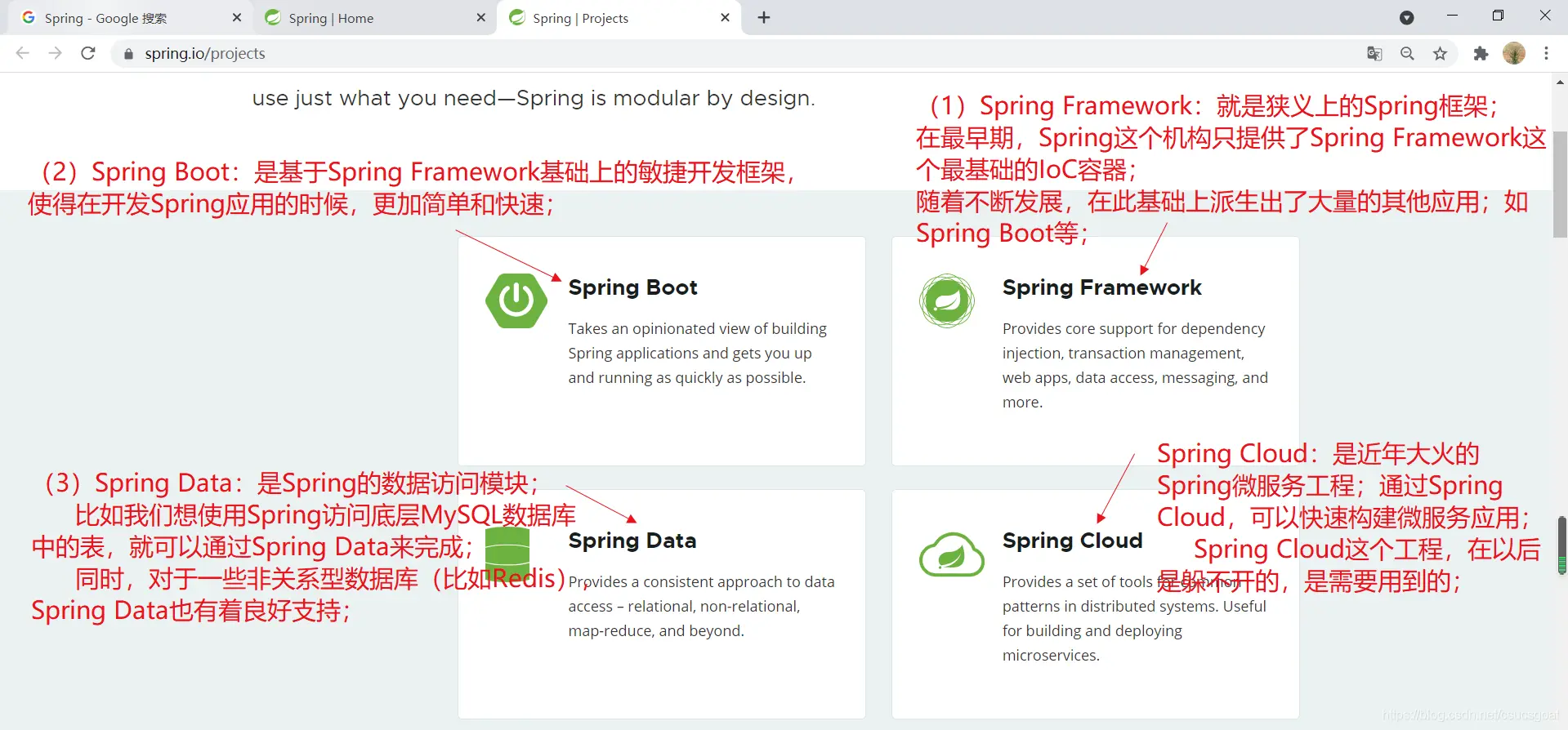Viewport: 1568px width, 730px height.
Task: Click the Spring Cloud leaf icon
Action: (x=951, y=555)
